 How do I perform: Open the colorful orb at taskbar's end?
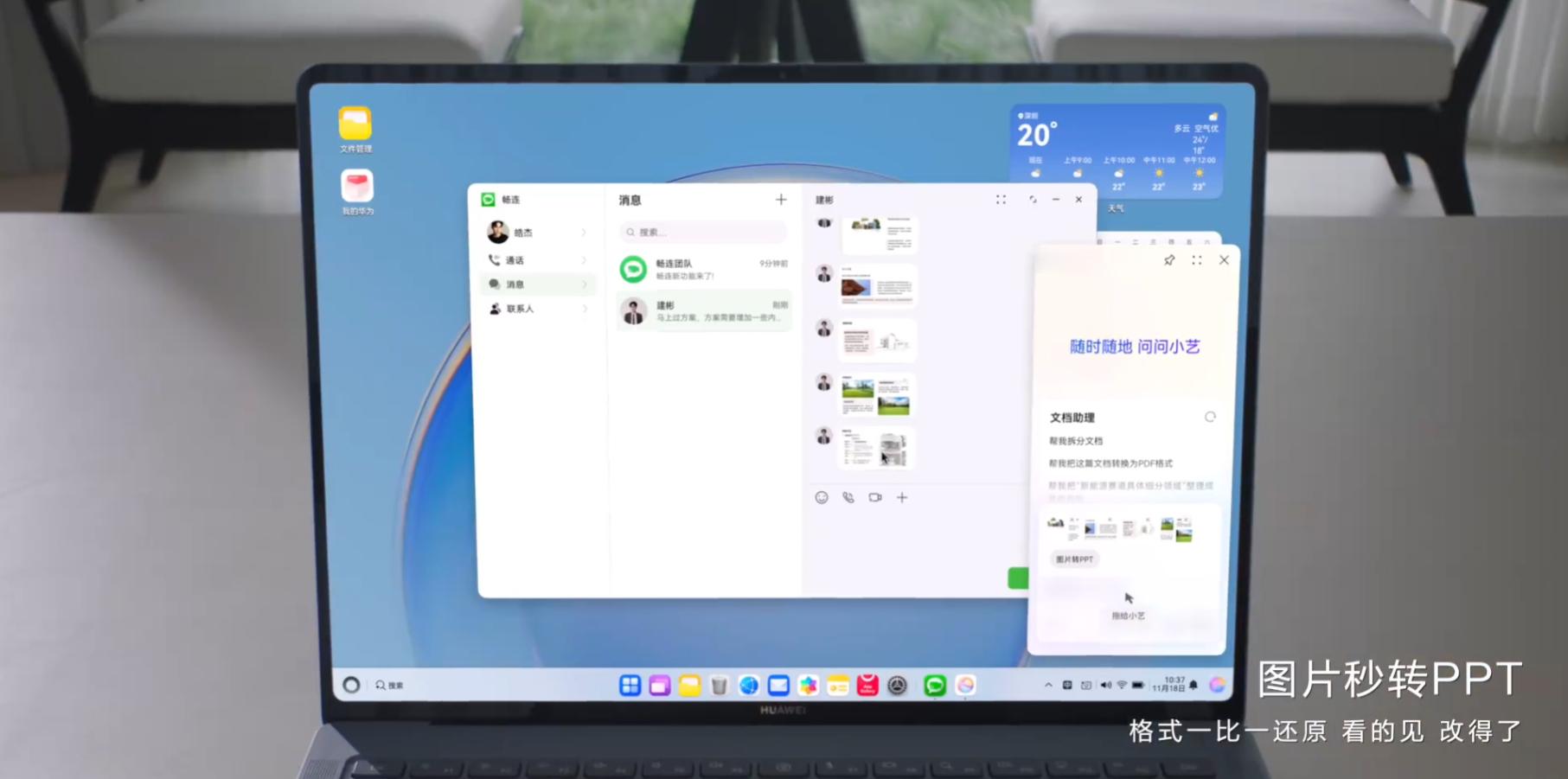point(1217,685)
